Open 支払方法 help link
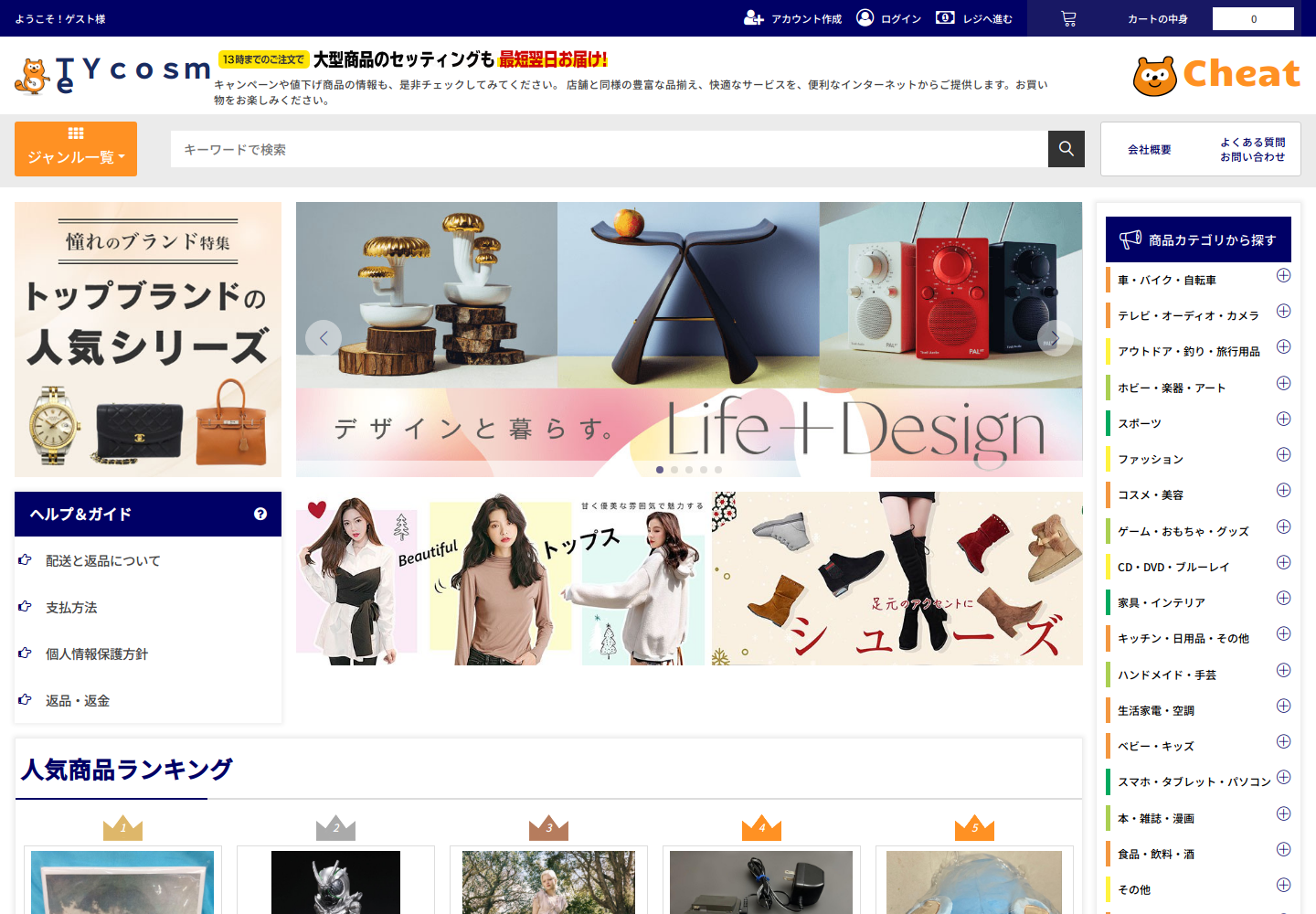Screen dimensions: 1316x914 [x=71, y=607]
